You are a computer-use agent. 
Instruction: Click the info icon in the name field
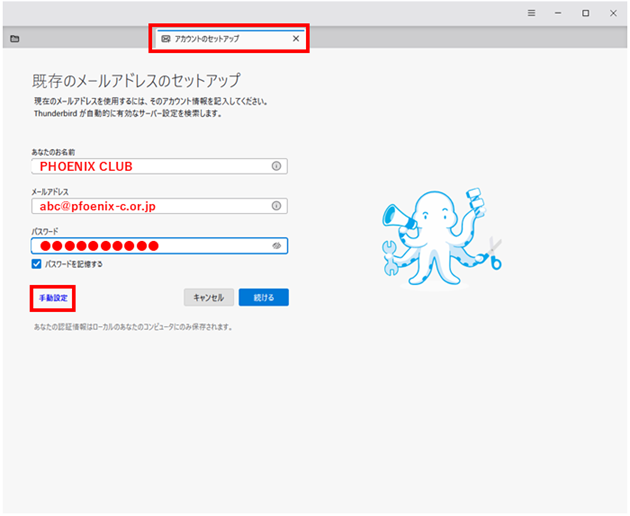(277, 166)
